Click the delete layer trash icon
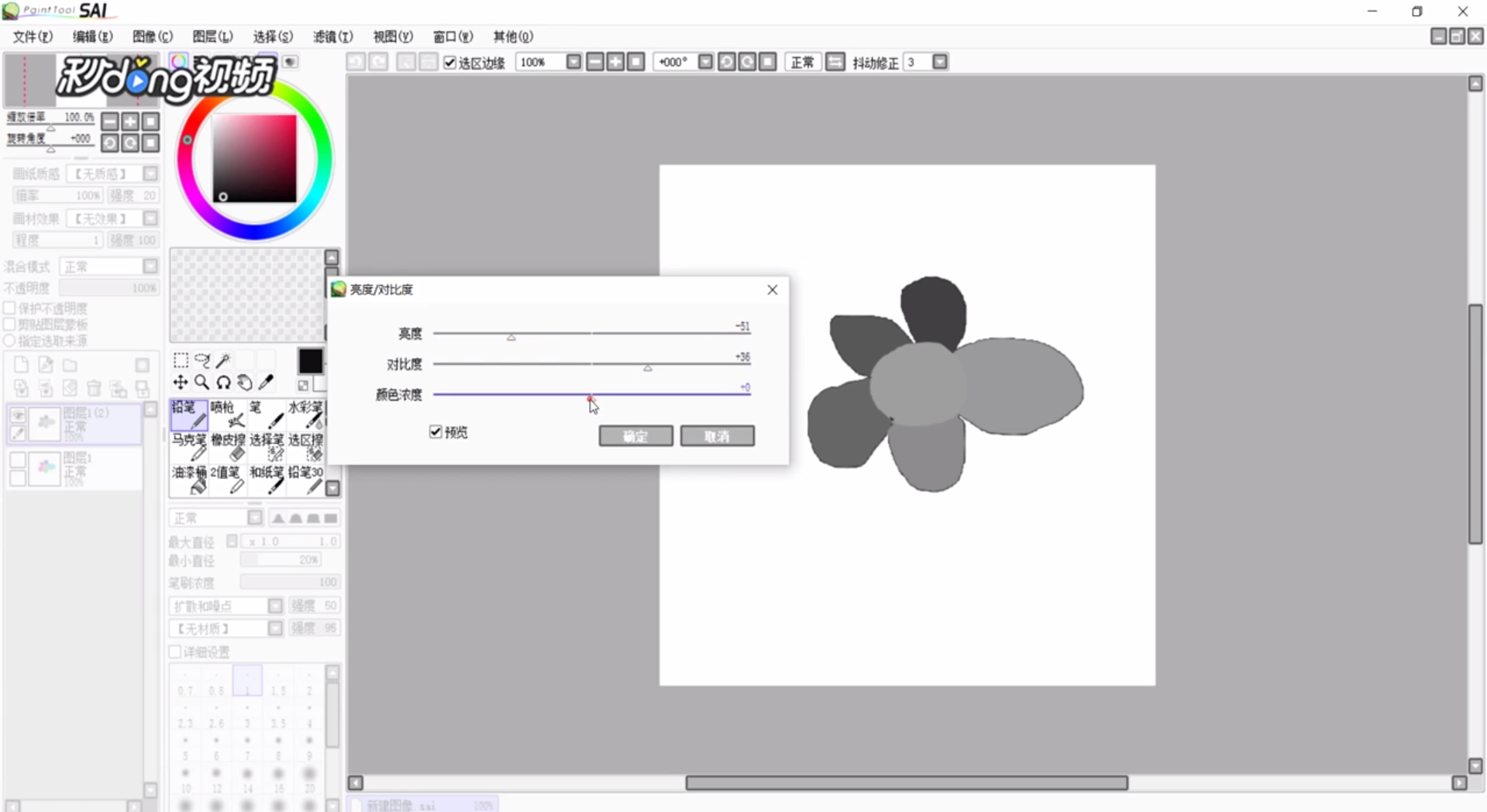1487x812 pixels. (94, 388)
